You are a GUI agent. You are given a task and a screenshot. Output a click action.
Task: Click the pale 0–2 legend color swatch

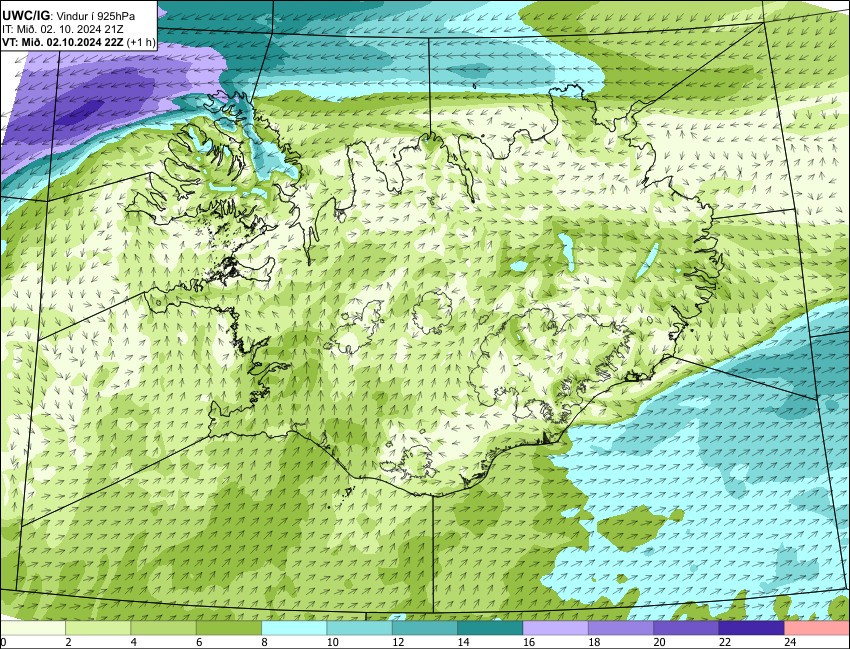coord(33,628)
